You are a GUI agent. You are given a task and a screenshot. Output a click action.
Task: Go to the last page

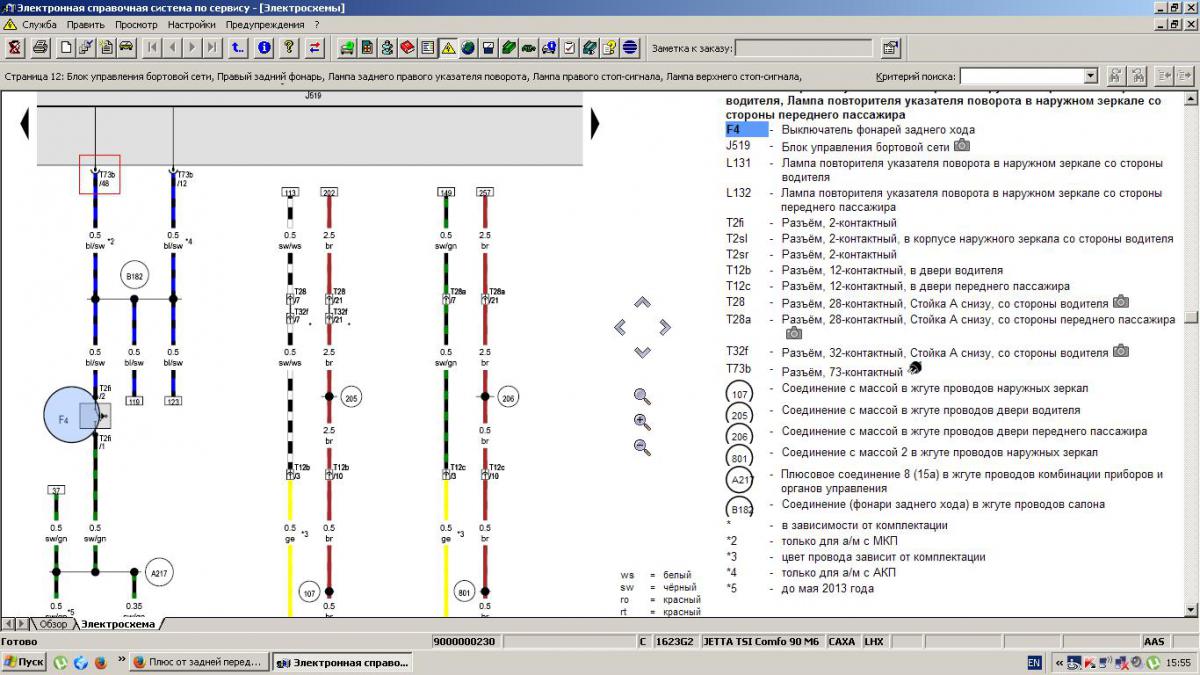coord(212,47)
